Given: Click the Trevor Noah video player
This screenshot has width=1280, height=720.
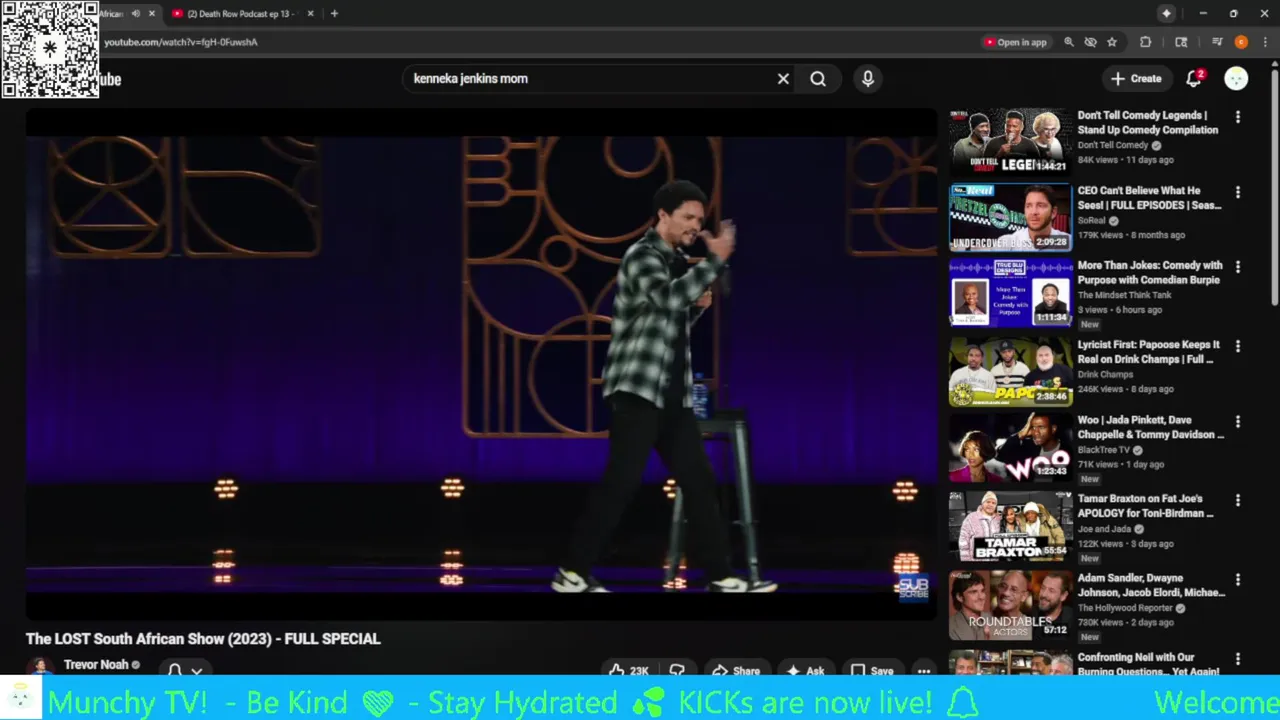Looking at the screenshot, I should coord(481,364).
